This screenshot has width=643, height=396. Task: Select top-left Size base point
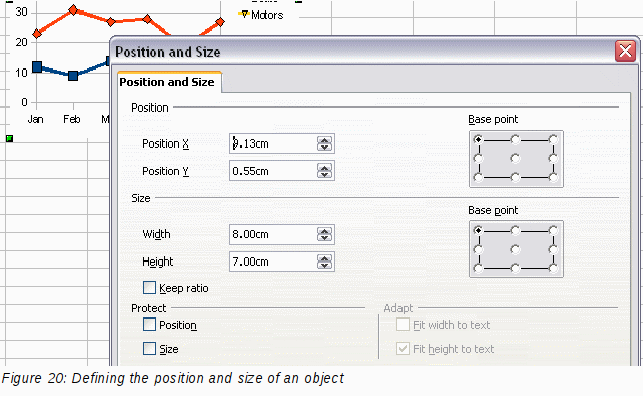[x=478, y=230]
